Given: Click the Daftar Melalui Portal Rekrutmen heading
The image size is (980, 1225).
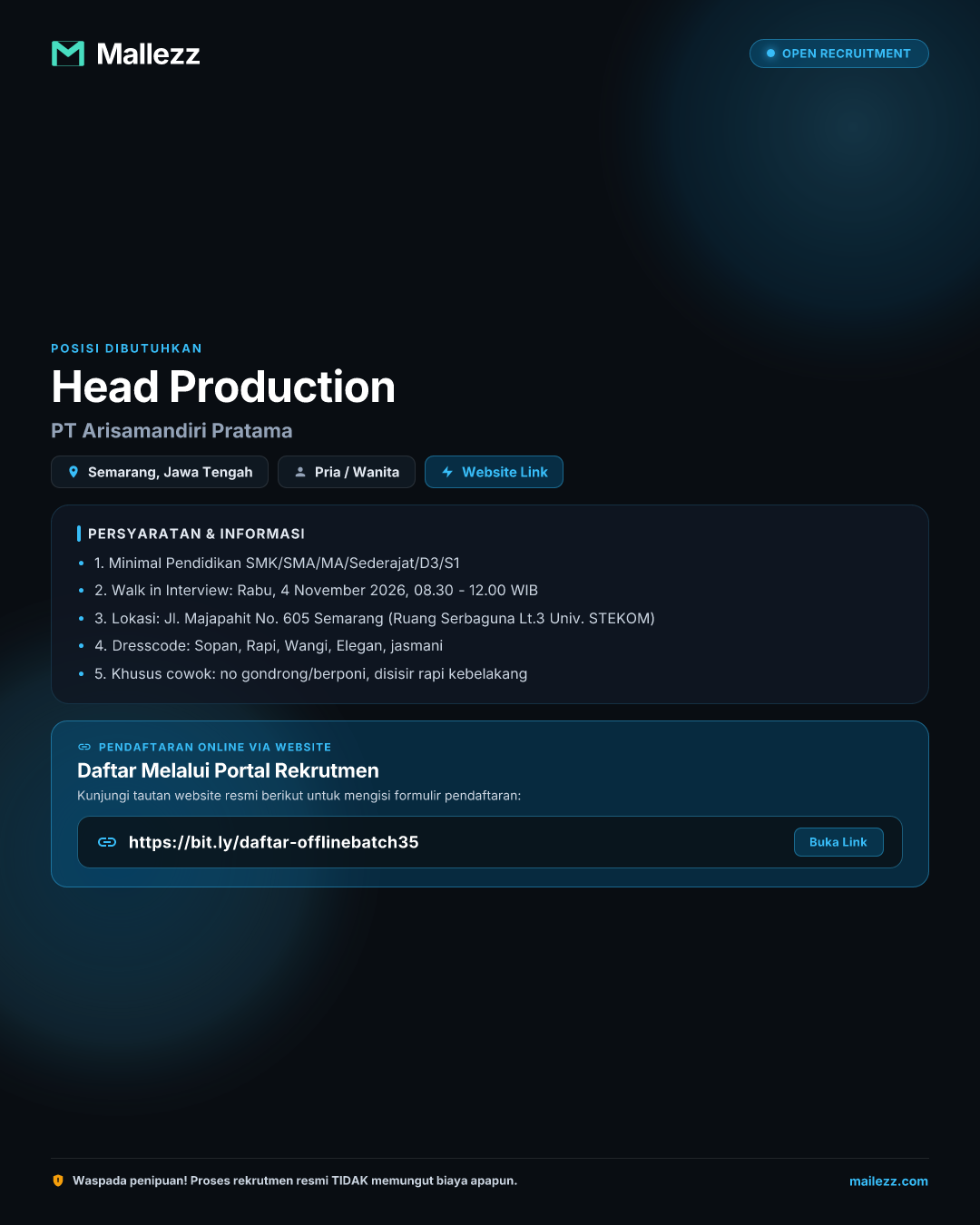Looking at the screenshot, I should pos(228,770).
